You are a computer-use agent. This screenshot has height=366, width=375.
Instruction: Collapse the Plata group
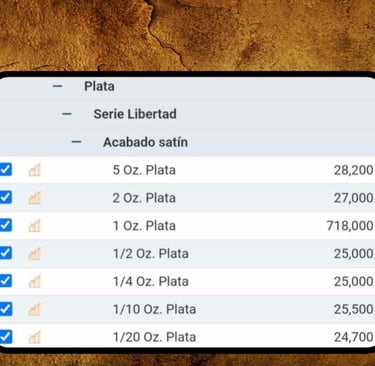[57, 86]
